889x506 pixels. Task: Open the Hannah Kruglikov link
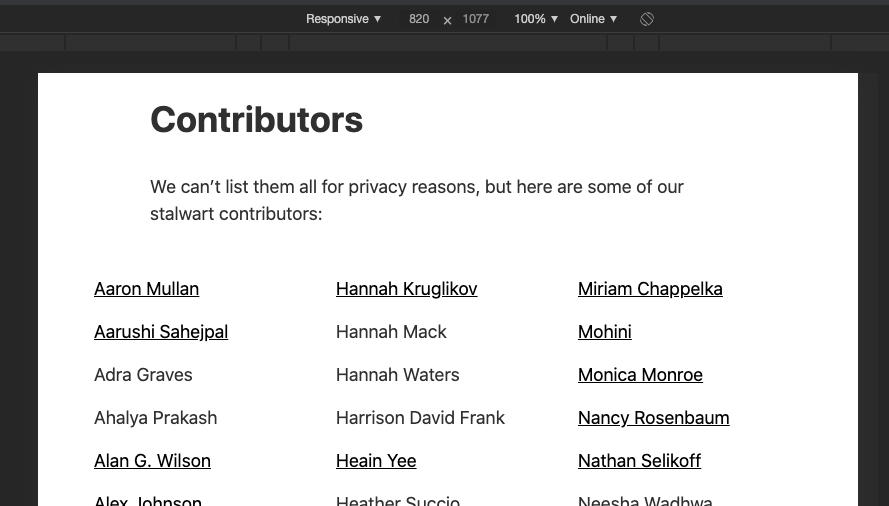[x=407, y=289]
